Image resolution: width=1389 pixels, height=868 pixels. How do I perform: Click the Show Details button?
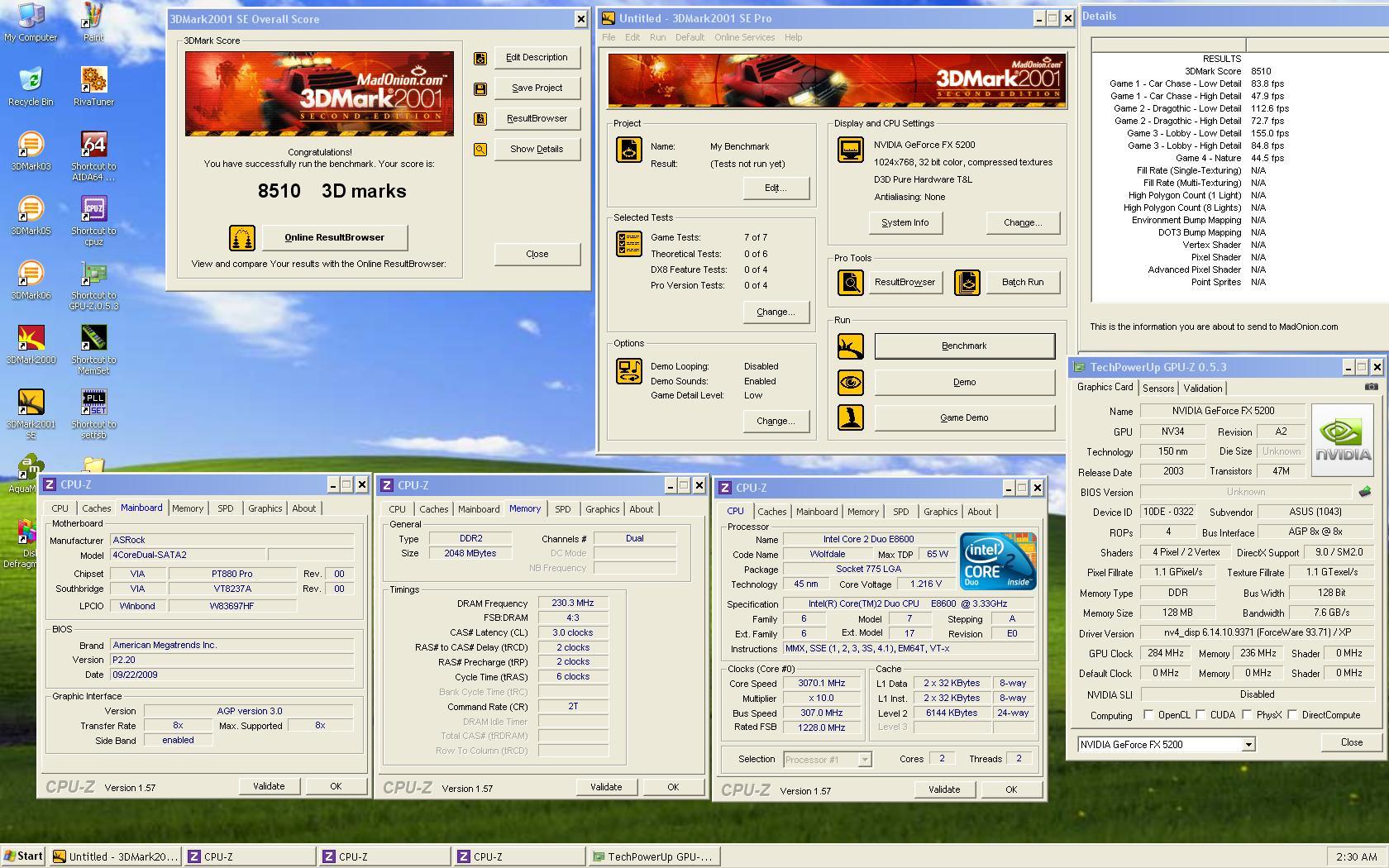[537, 150]
